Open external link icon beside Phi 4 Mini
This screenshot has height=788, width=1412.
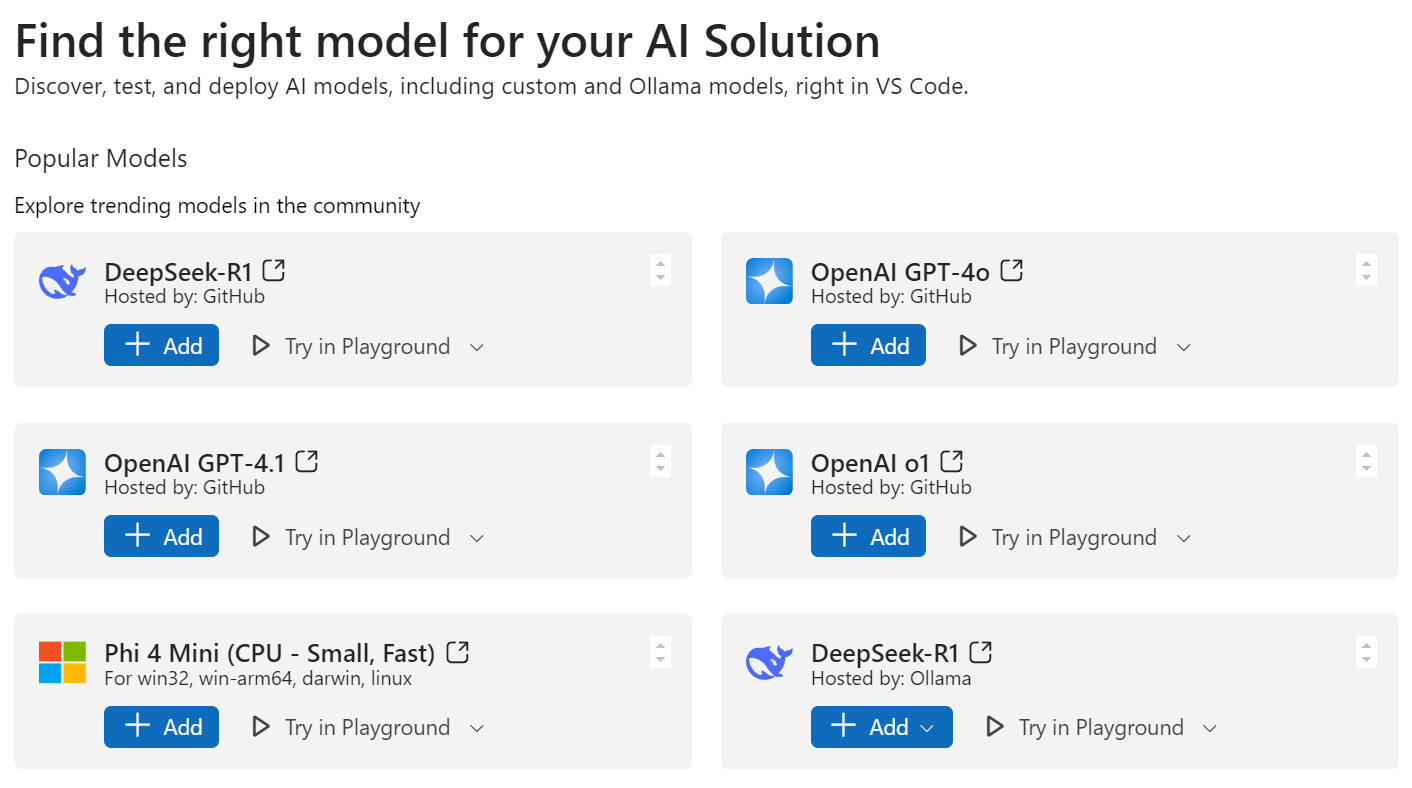click(457, 652)
